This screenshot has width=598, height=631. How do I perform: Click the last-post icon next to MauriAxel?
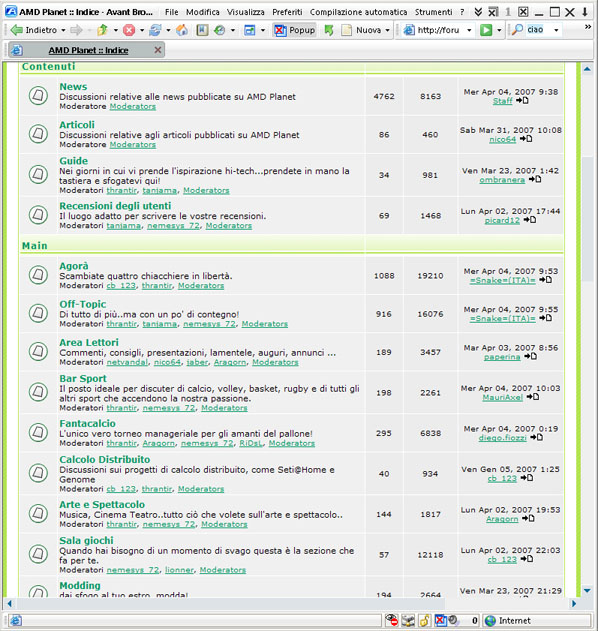[x=533, y=397]
